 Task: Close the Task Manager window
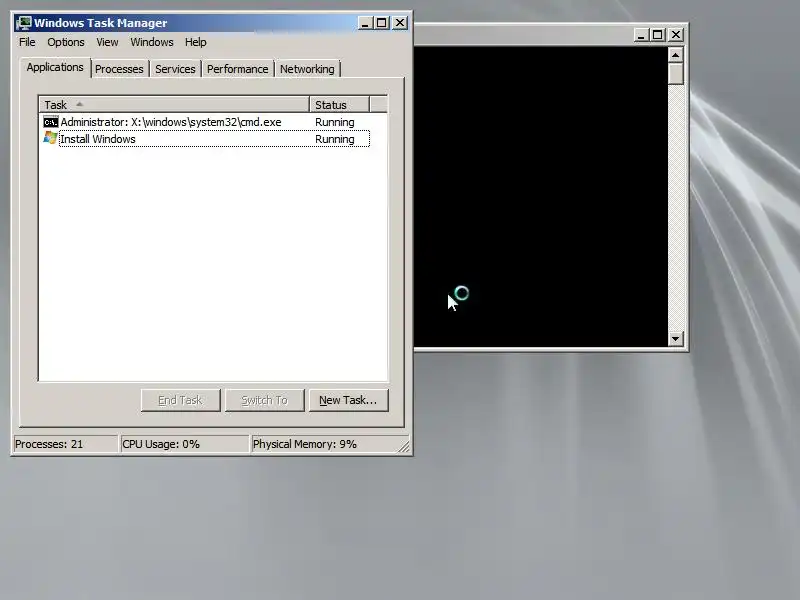tap(400, 23)
